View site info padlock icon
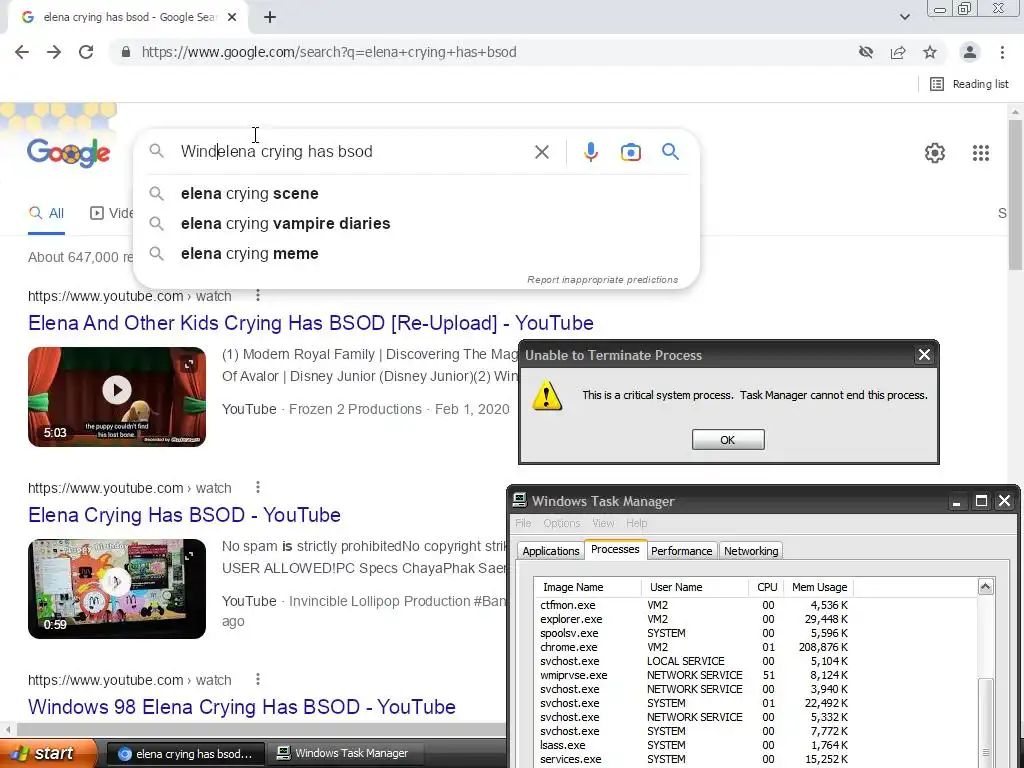Viewport: 1024px width, 768px height. [125, 52]
